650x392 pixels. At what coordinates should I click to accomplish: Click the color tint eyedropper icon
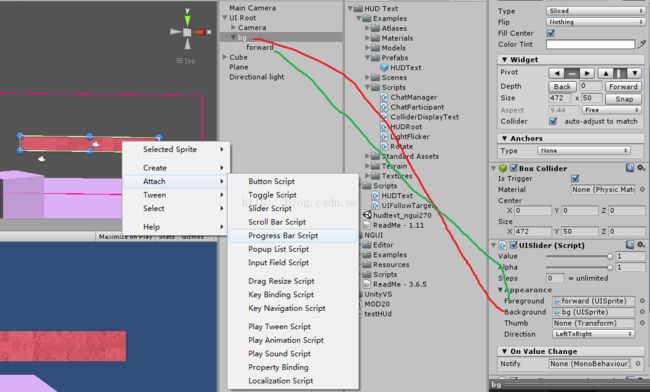click(x=641, y=44)
